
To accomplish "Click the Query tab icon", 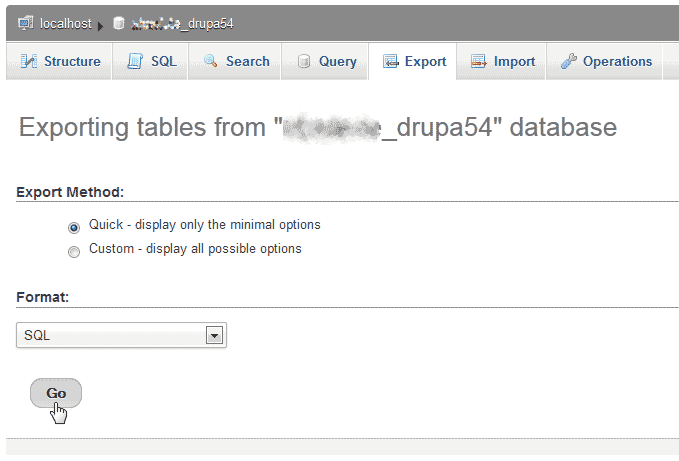I will [304, 62].
